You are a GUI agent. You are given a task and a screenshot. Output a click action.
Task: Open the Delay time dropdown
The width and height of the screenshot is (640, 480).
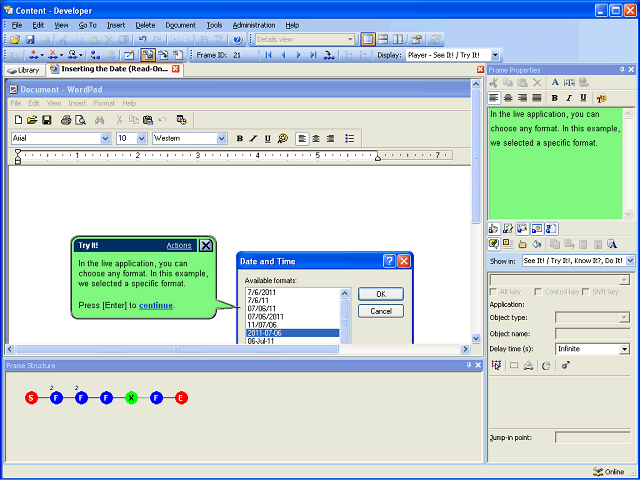click(x=624, y=349)
